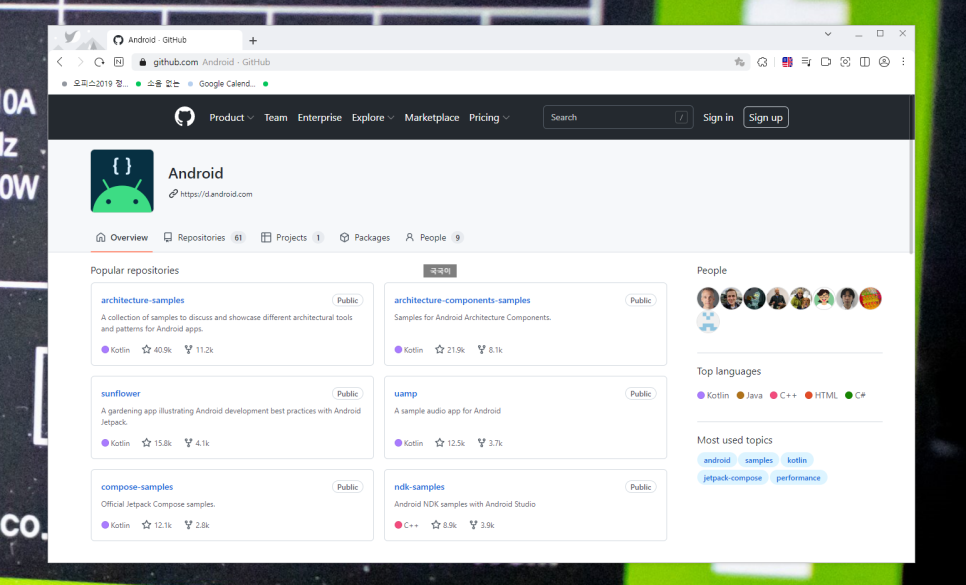The width and height of the screenshot is (966, 585).
Task: Open the browser three-dot menu
Action: pyautogui.click(x=903, y=62)
